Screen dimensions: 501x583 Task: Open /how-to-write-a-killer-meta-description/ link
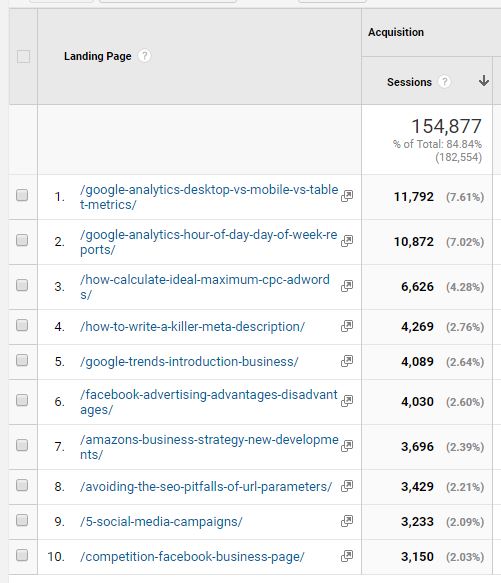pyautogui.click(x=192, y=327)
